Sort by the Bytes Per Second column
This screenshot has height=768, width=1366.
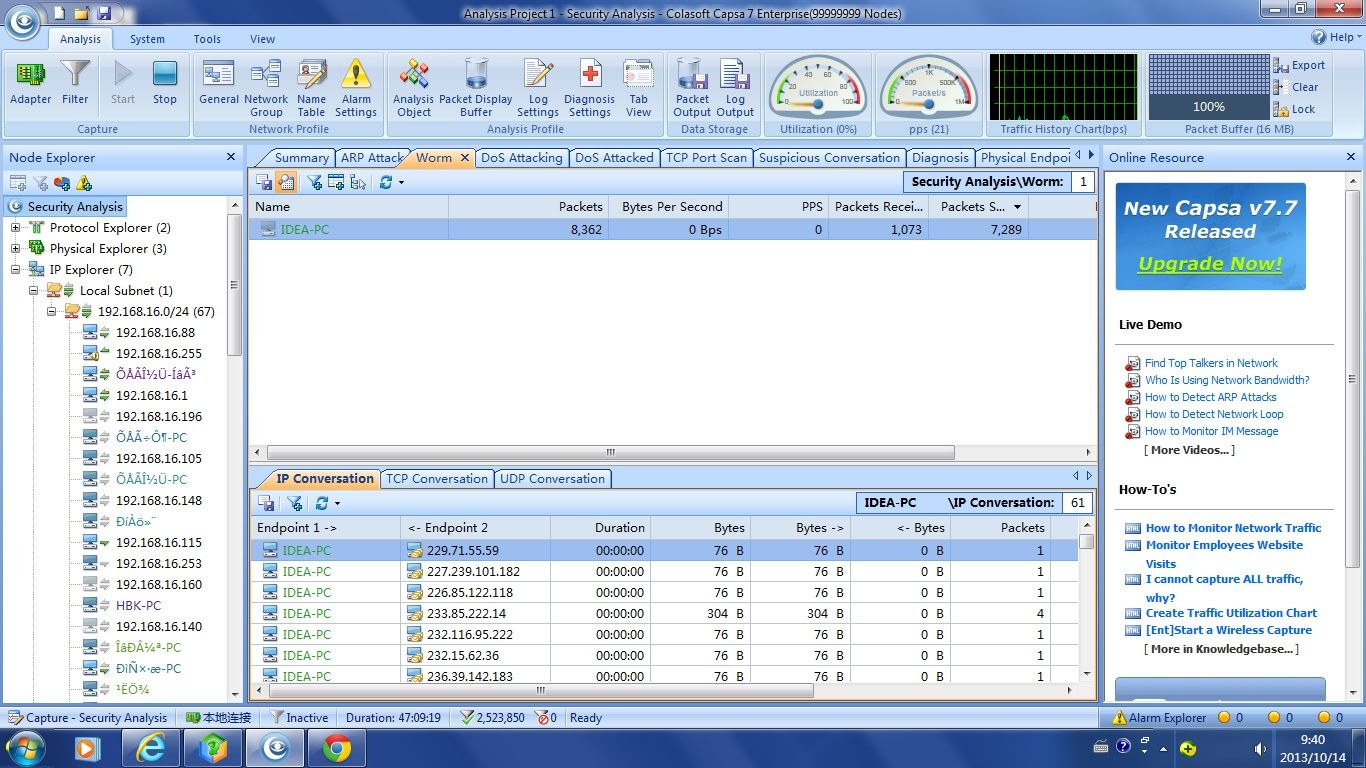[671, 206]
